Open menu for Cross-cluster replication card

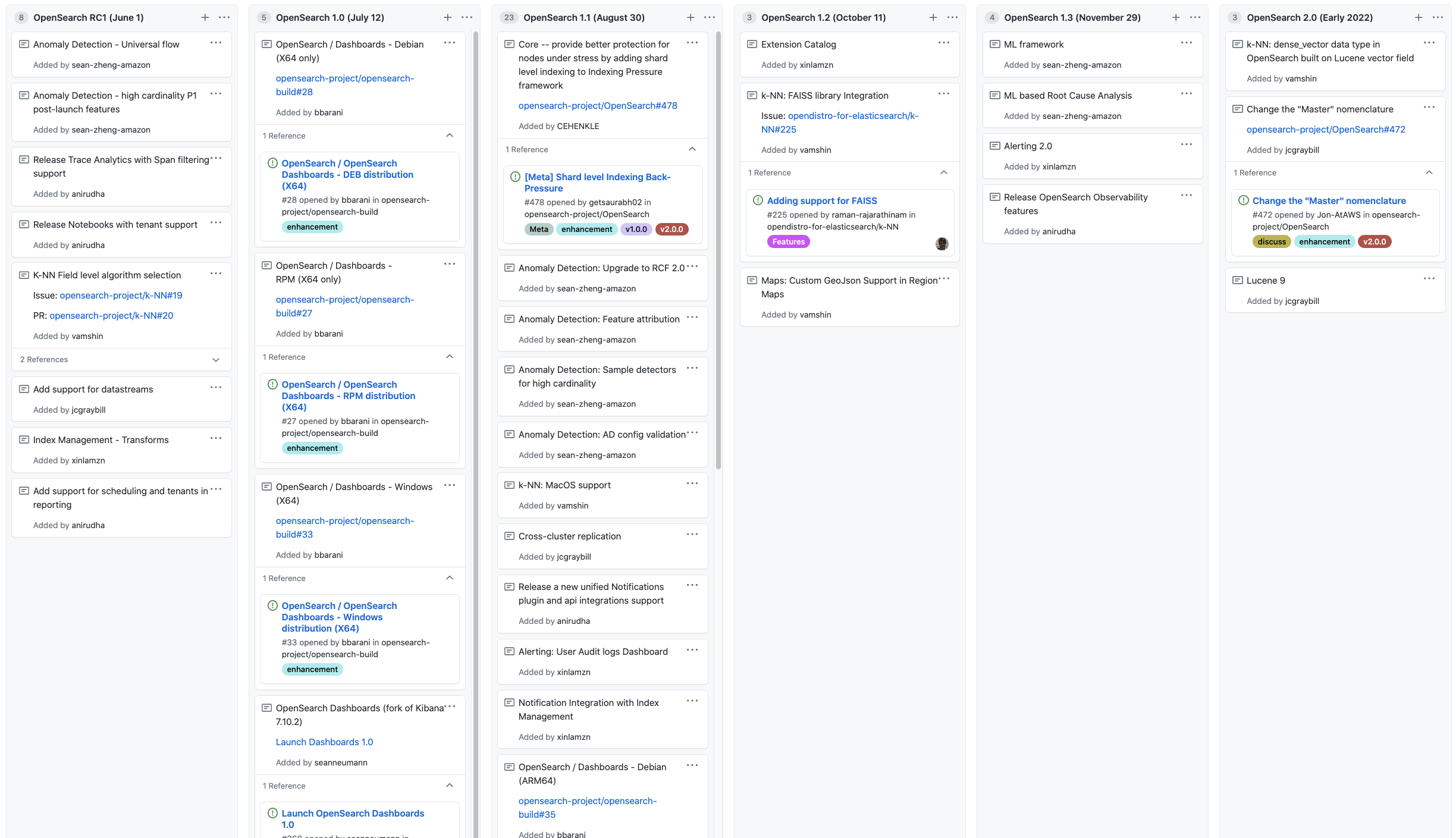coord(692,535)
